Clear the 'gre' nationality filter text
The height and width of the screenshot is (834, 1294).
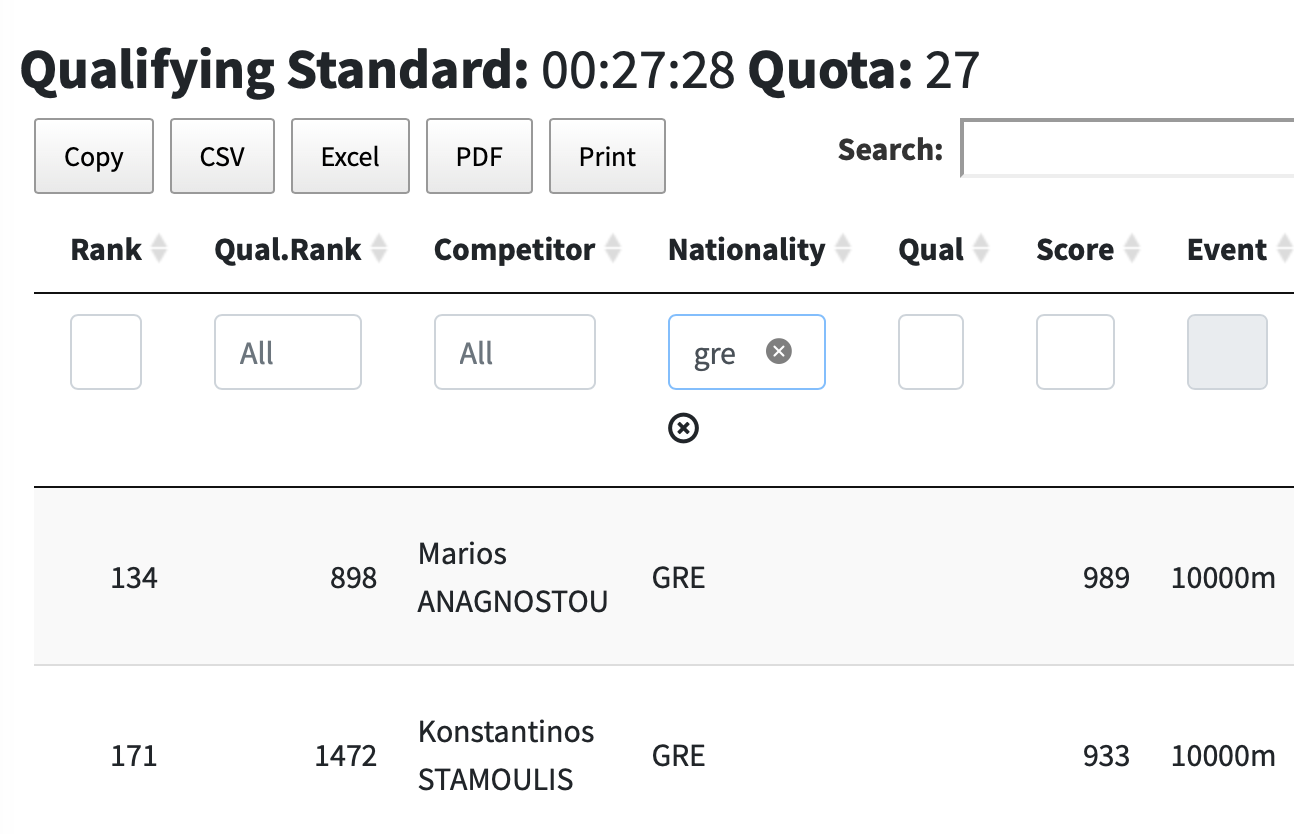779,351
